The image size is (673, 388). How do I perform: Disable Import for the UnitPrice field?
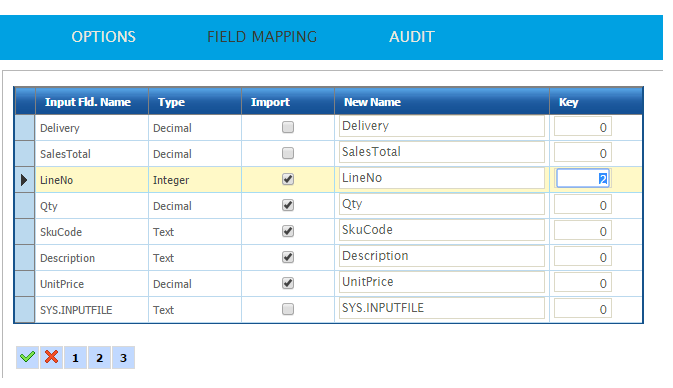pyautogui.click(x=288, y=283)
